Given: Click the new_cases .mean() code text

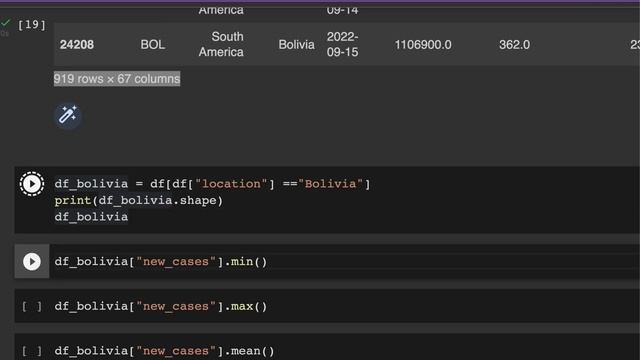Looking at the screenshot, I should (x=164, y=351).
